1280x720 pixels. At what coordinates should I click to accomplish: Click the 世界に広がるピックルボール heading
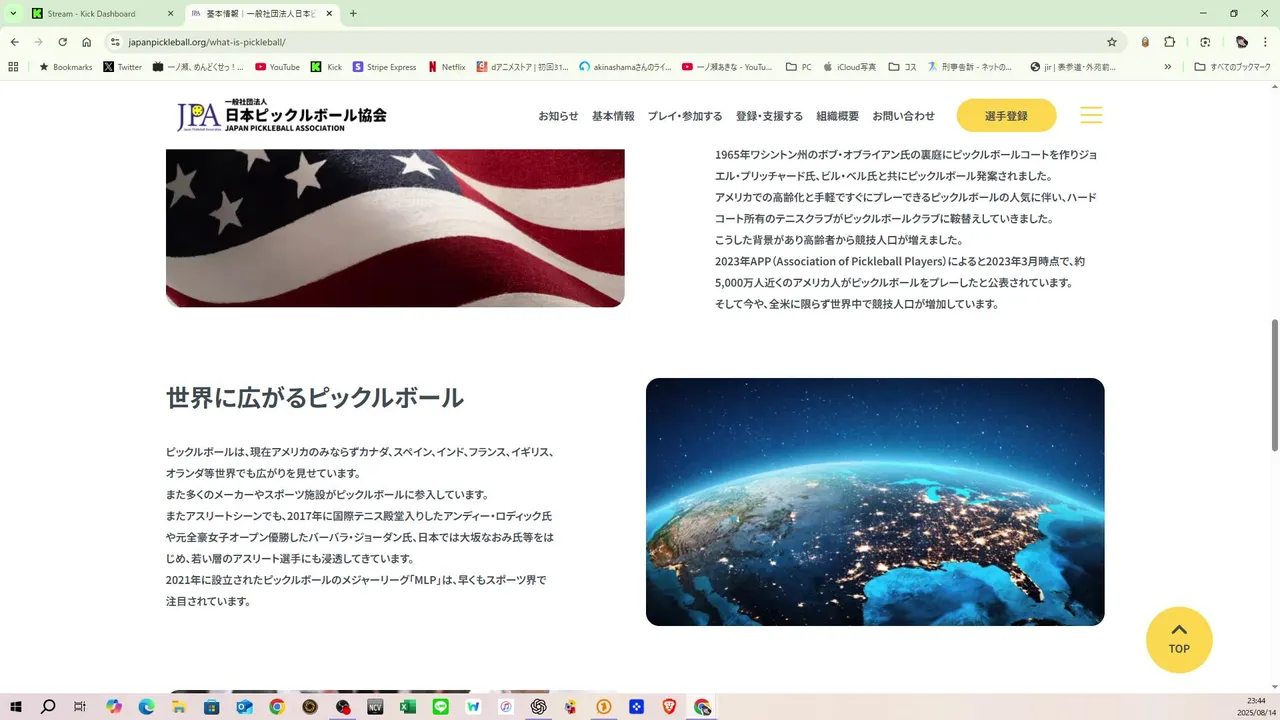315,397
